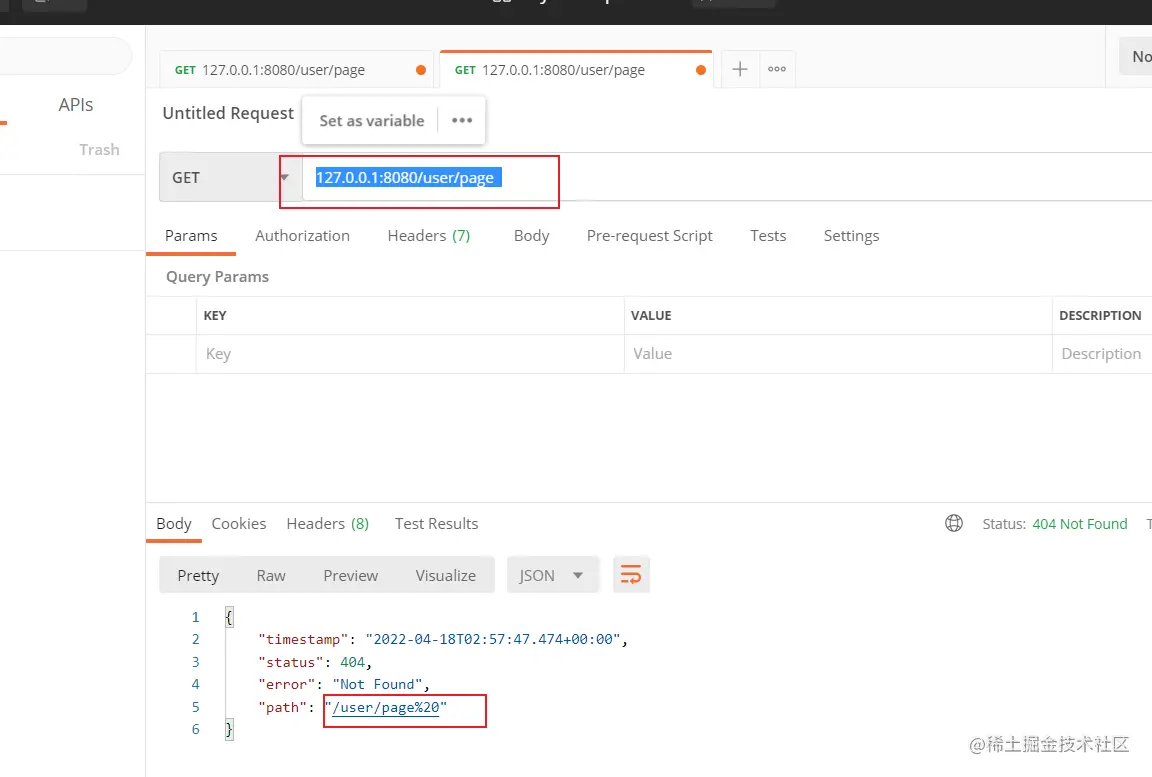The width and height of the screenshot is (1152, 777).
Task: Click the 404 Not Found status text
Action: (1079, 524)
